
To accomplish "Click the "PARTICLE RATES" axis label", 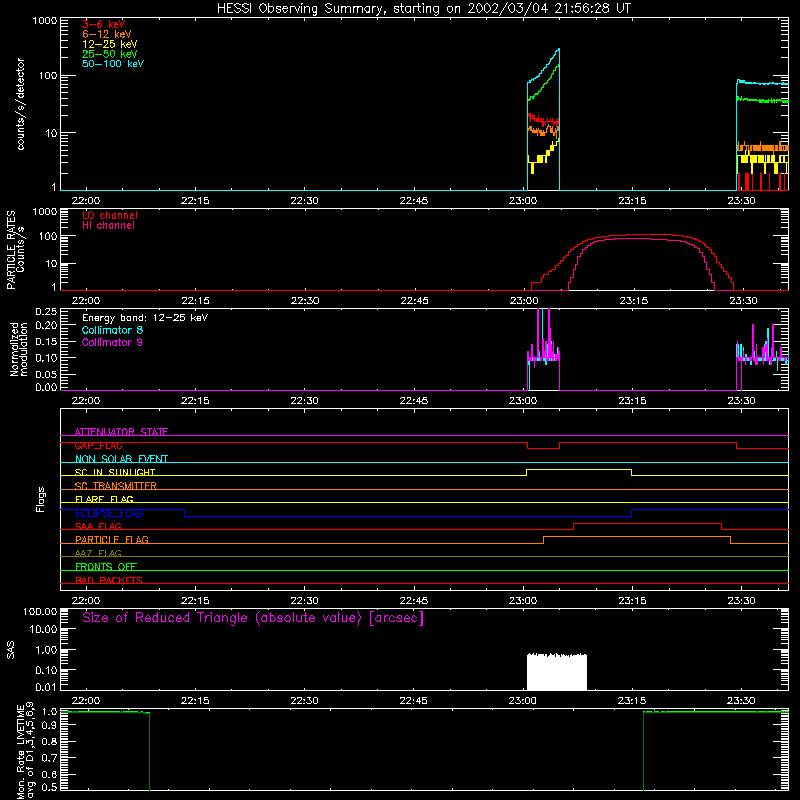I will coord(11,250).
